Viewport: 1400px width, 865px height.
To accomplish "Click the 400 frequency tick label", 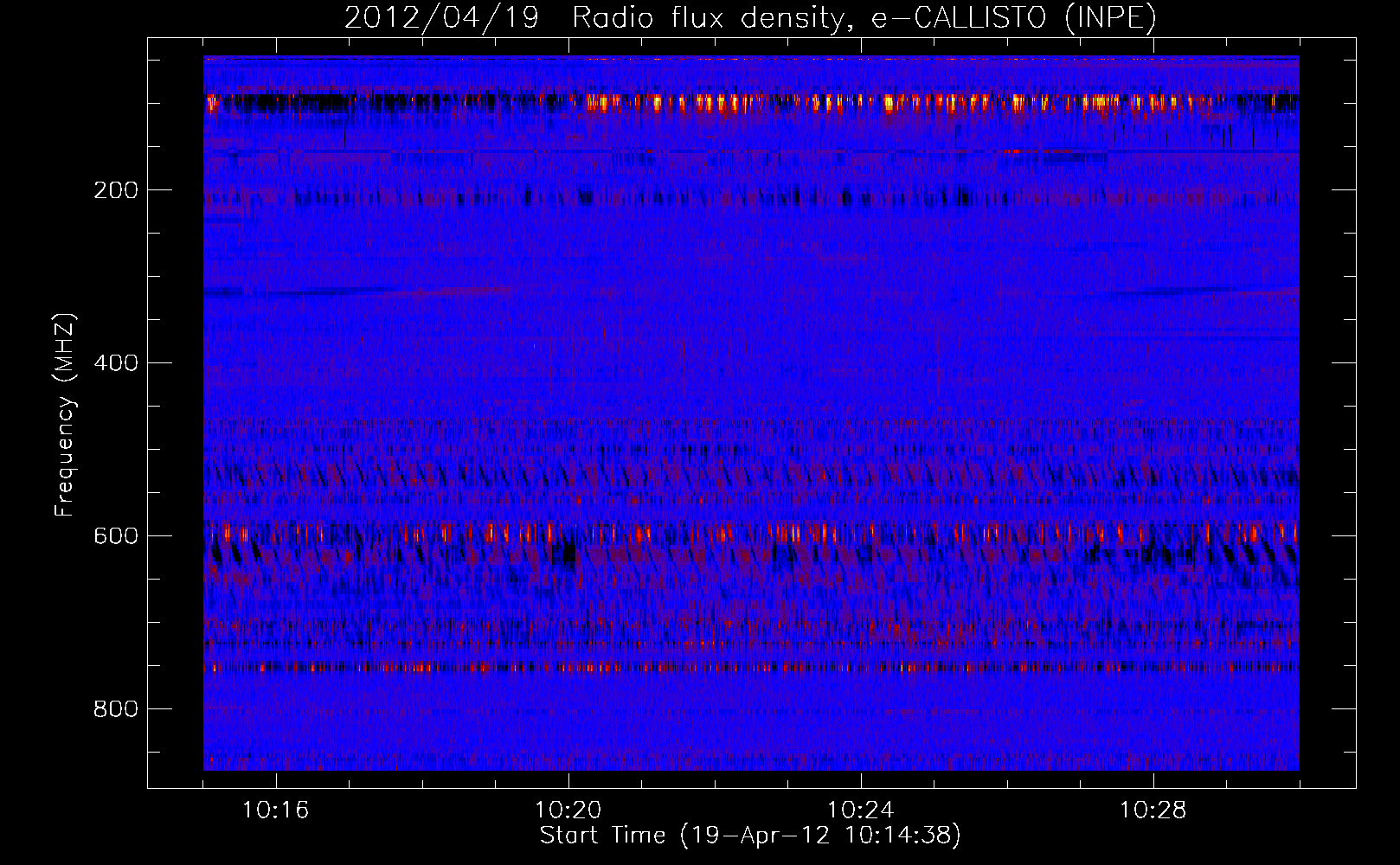I will coord(116,363).
